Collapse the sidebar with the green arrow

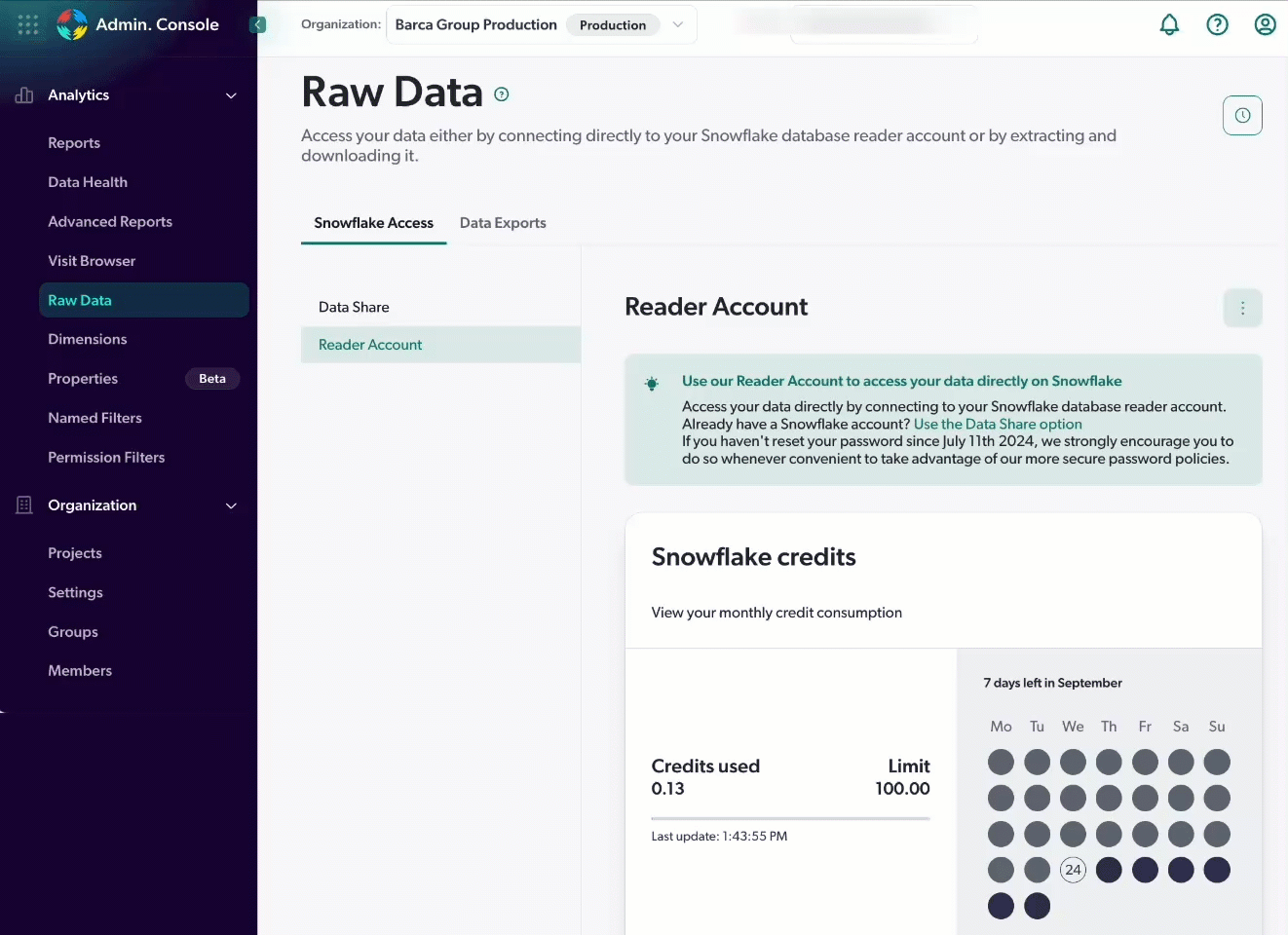click(257, 24)
